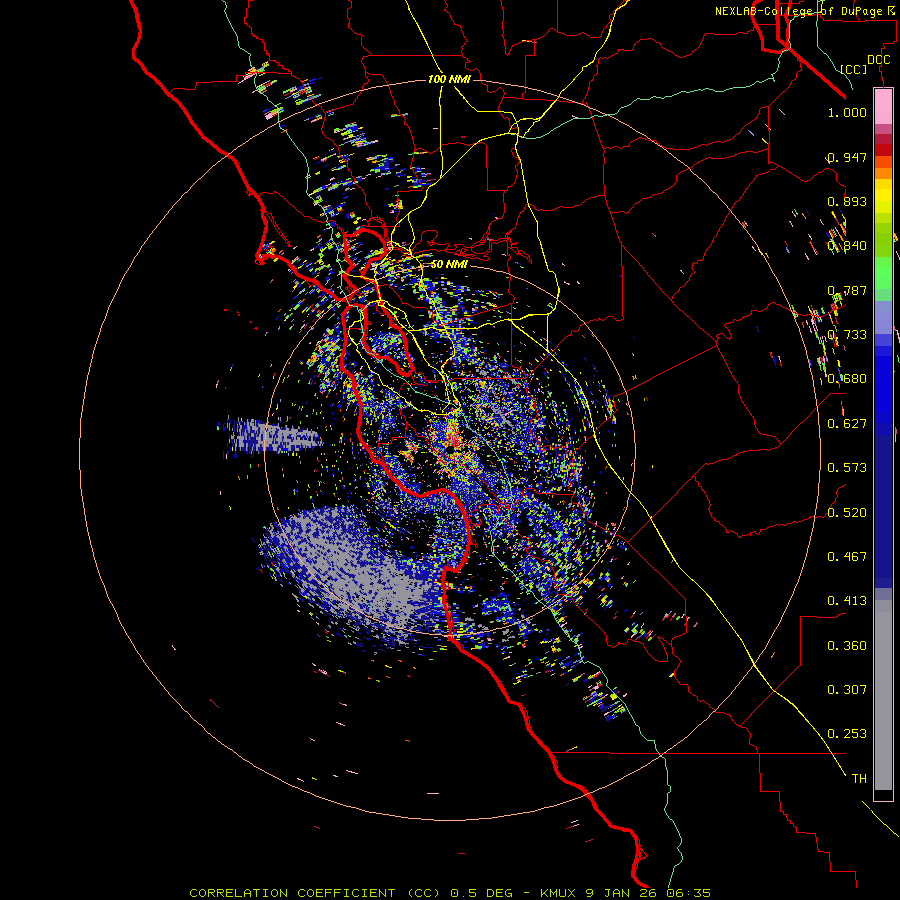Screen dimensions: 900x900
Task: Click the narrow blue-gray echo streak west of coast
Action: [270, 435]
